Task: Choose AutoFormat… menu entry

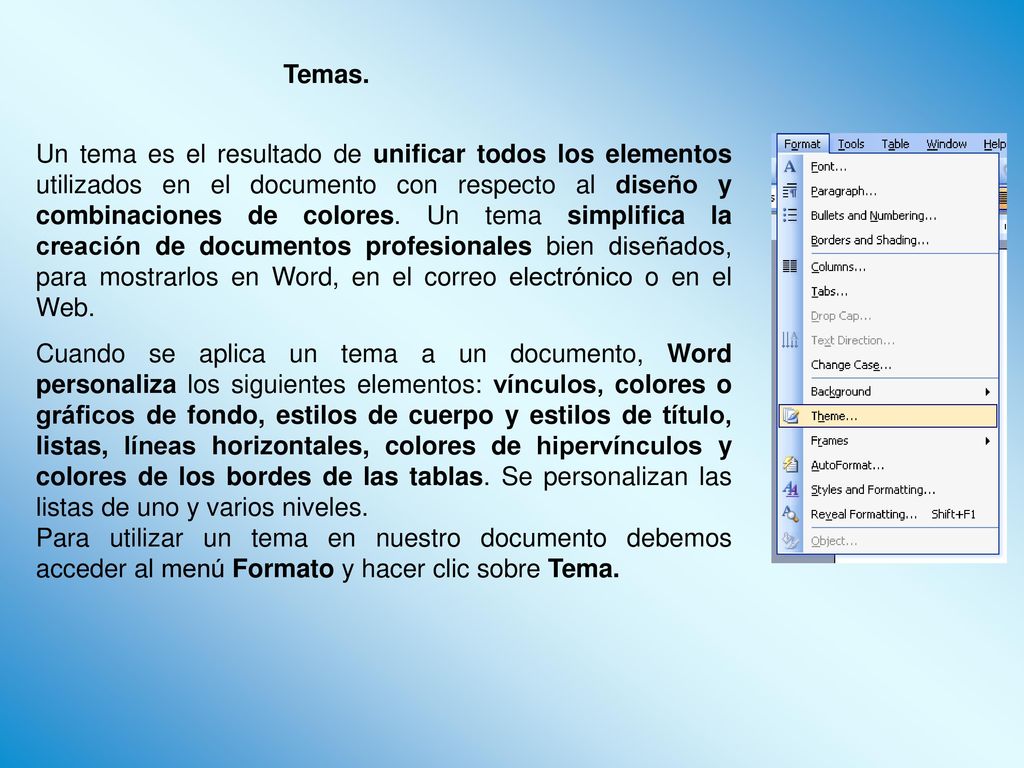Action: click(x=888, y=466)
